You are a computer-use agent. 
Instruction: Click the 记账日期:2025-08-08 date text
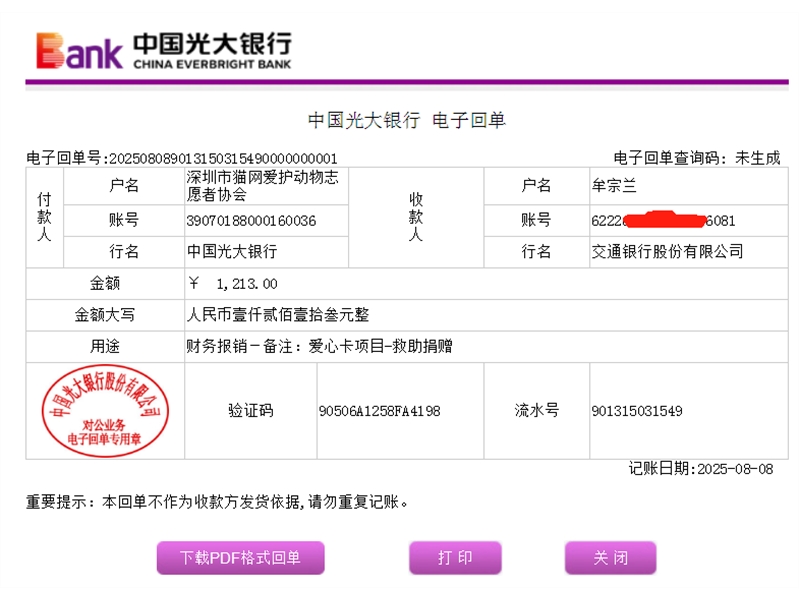click(x=701, y=468)
